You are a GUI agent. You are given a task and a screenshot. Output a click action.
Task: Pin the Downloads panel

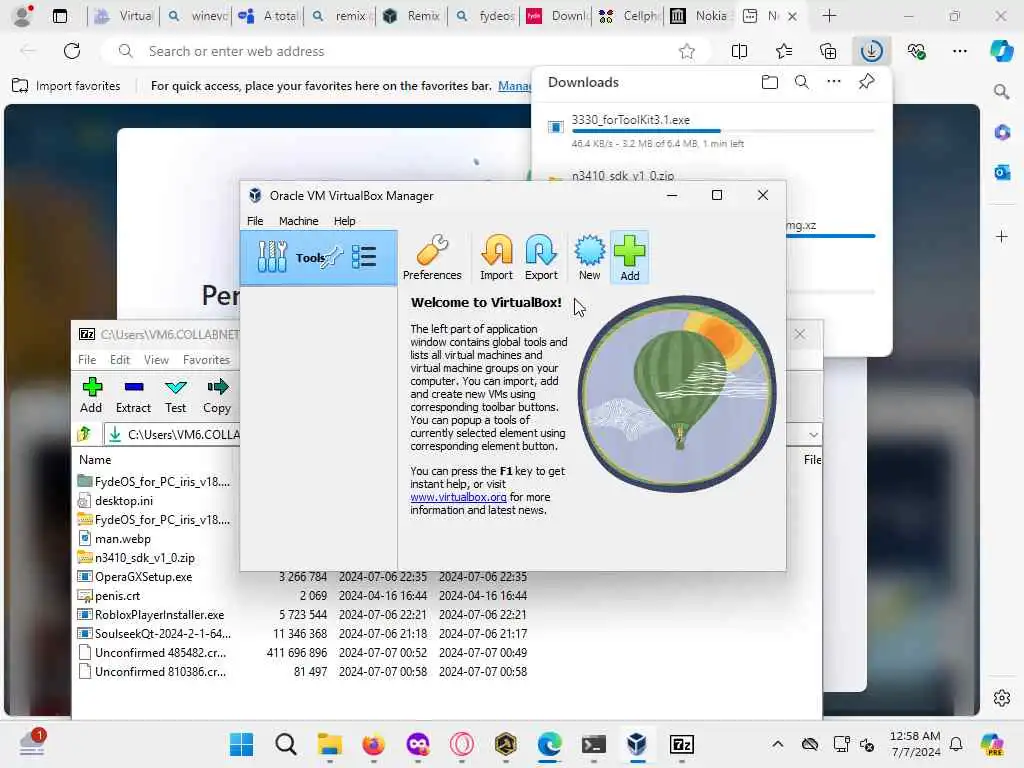(867, 82)
